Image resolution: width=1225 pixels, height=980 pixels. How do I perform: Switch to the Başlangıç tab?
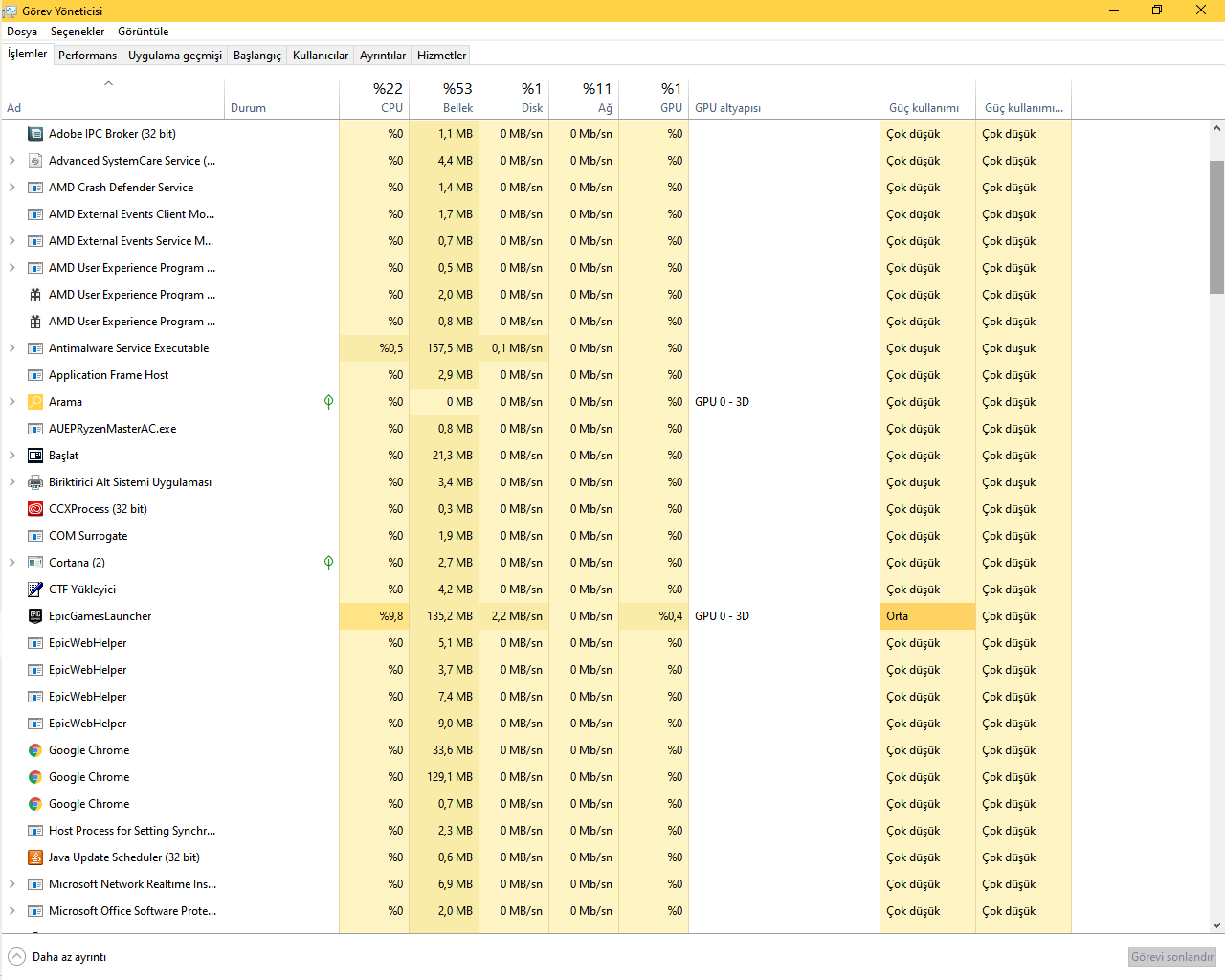click(x=257, y=56)
